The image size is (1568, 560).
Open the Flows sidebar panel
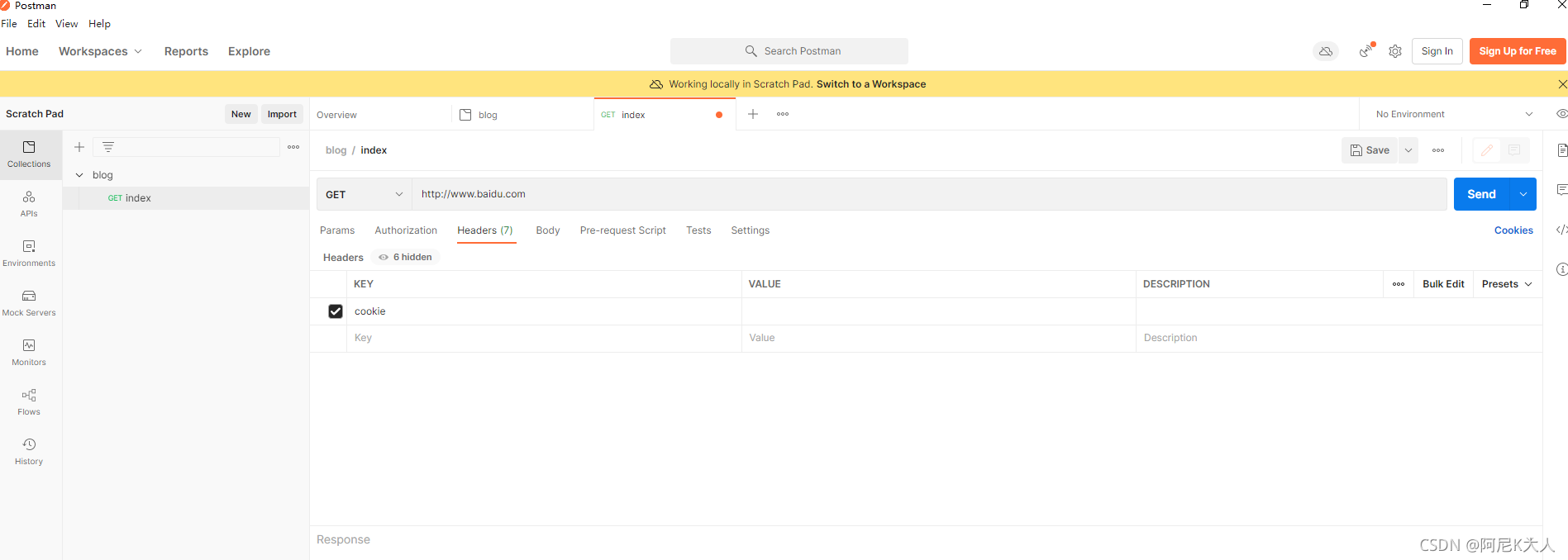[x=29, y=402]
